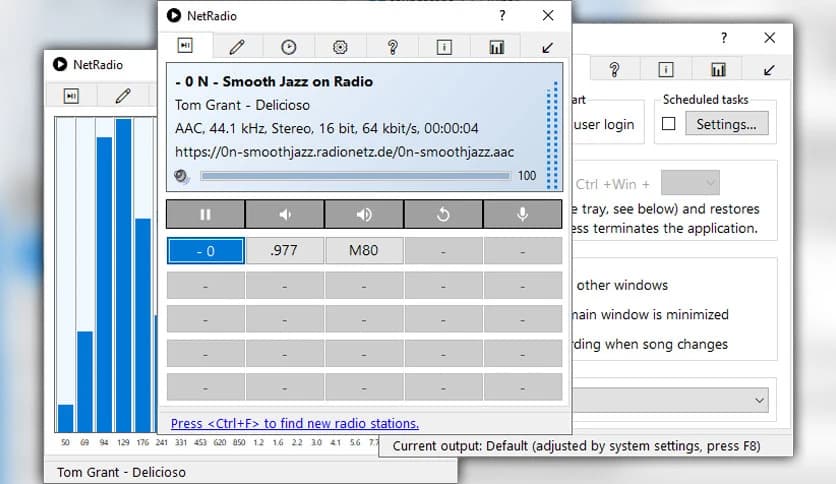This screenshot has height=484, width=836.
Task: Open the player tab in front NetRadio window
Action: coord(186,45)
